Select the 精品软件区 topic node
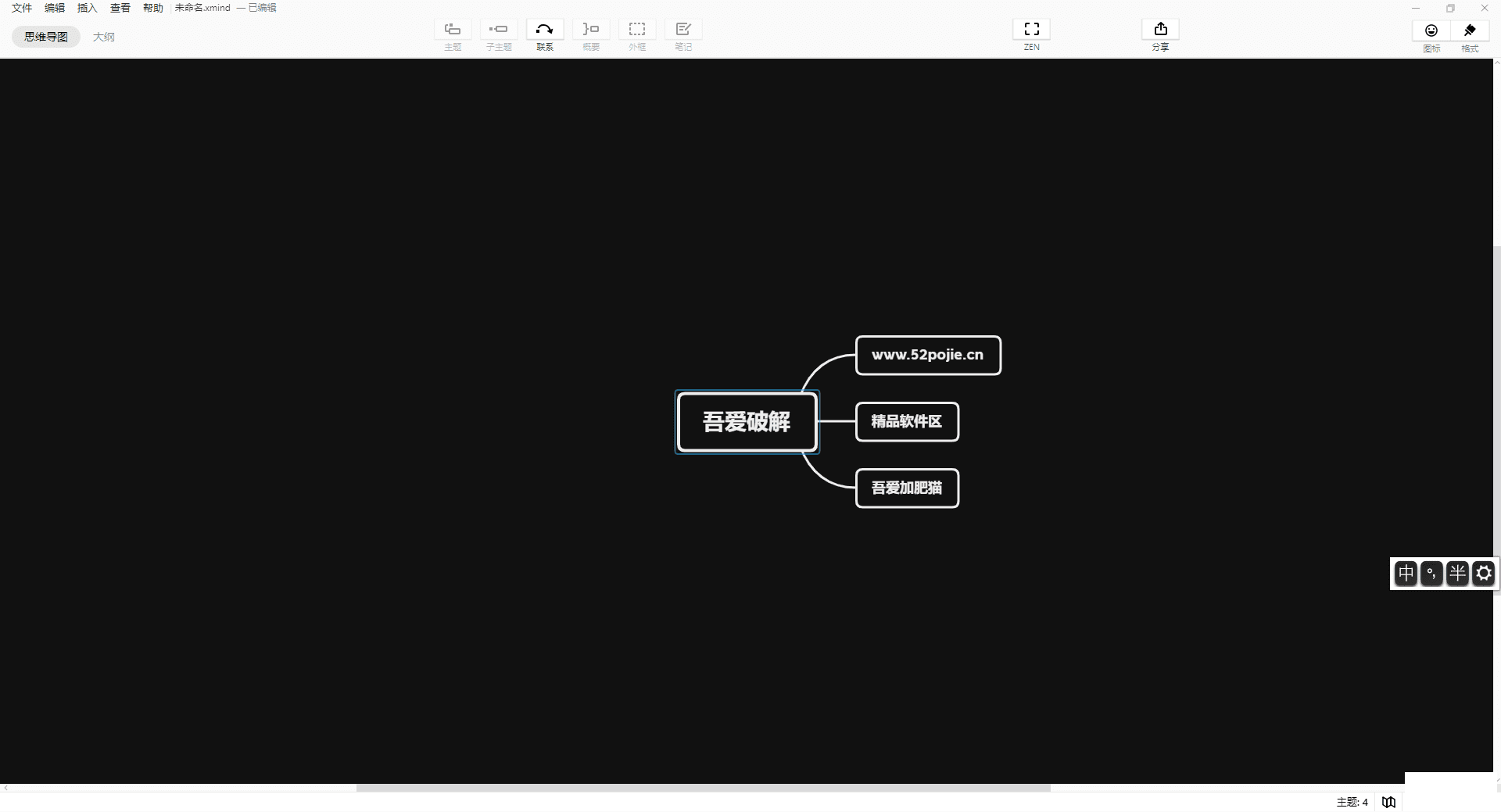The width and height of the screenshot is (1501, 812). [x=907, y=421]
